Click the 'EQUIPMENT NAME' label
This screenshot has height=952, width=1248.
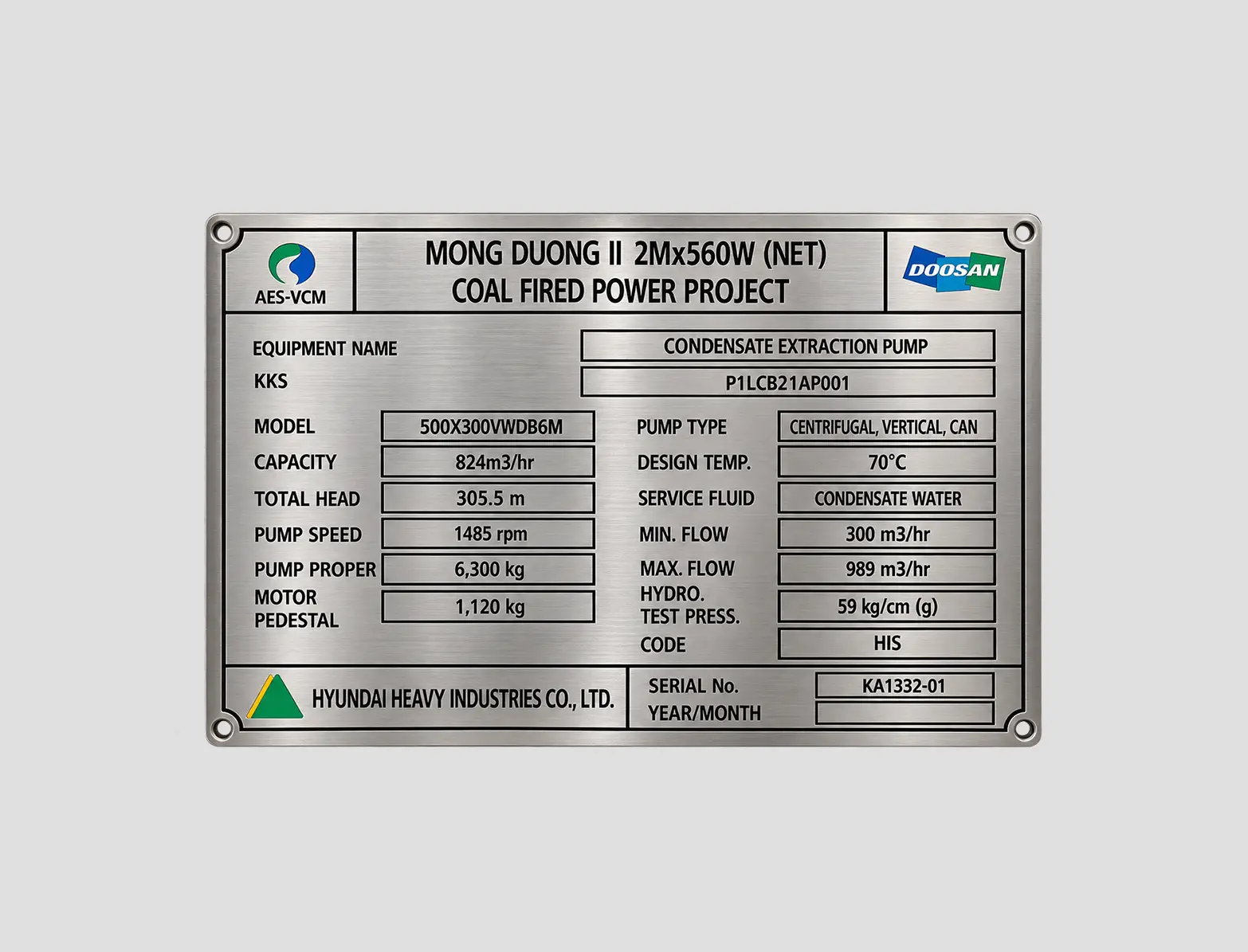tap(324, 349)
